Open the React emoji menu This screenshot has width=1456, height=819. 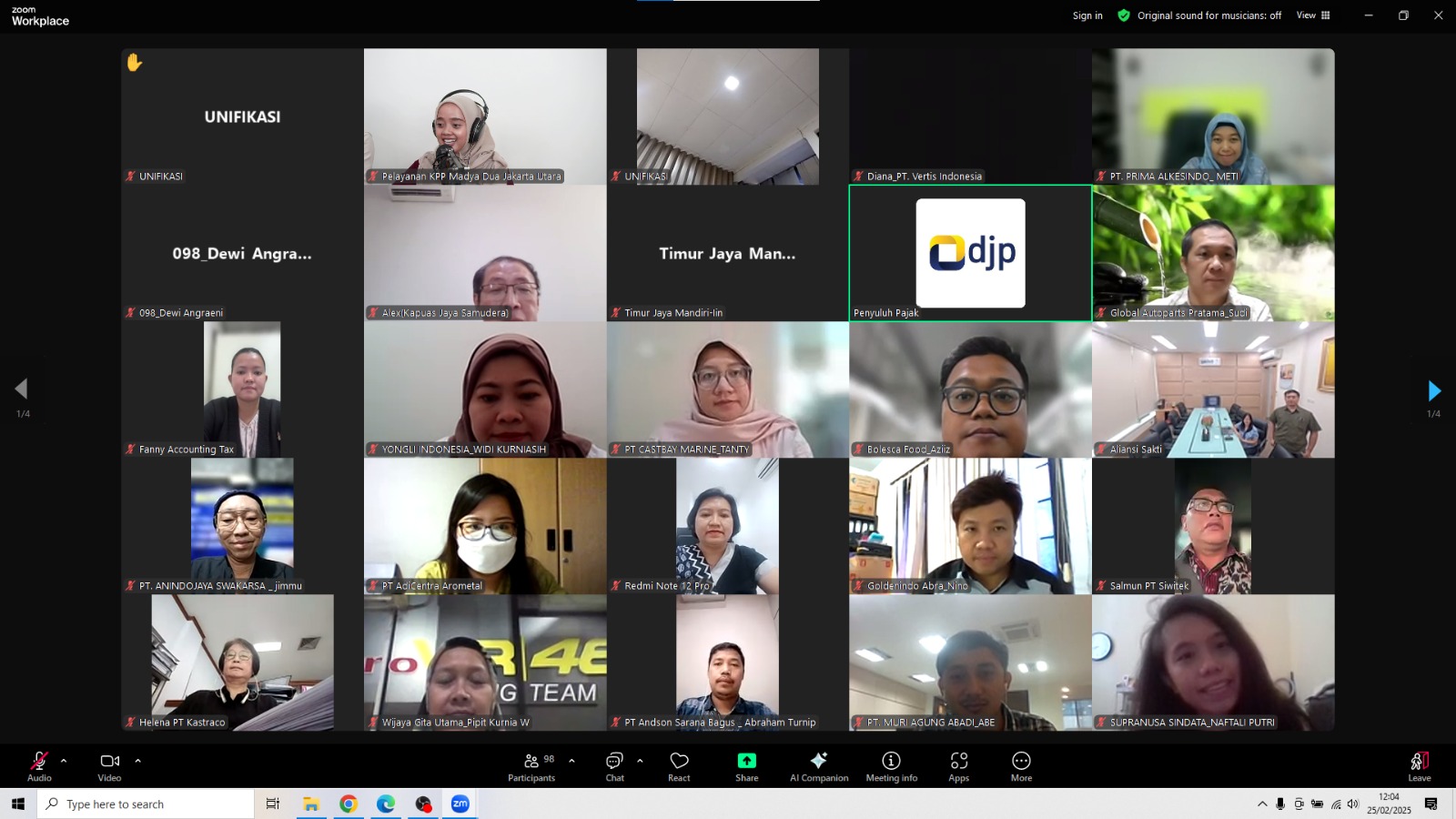pos(679,766)
